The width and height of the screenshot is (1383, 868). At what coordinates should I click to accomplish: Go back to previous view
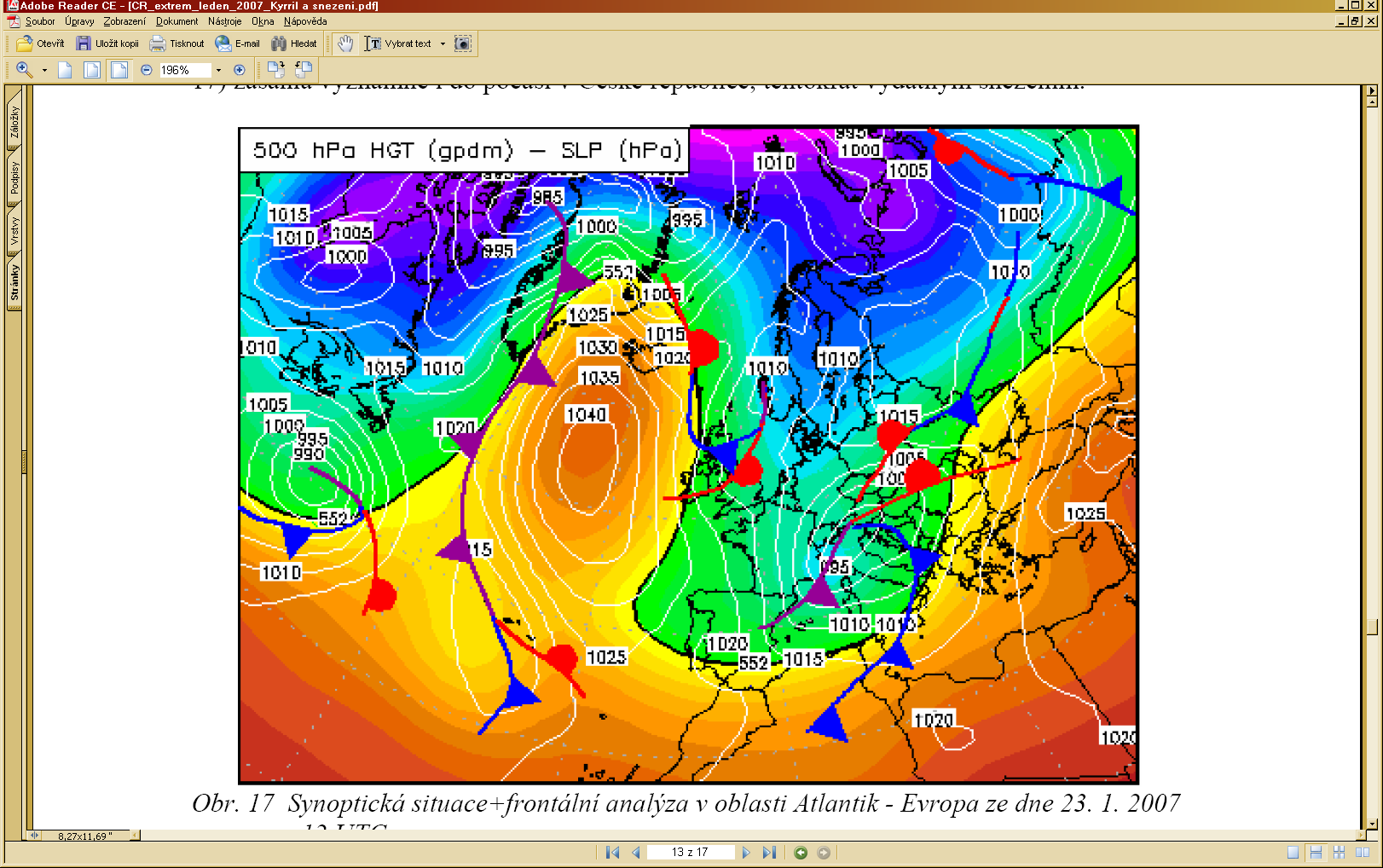[x=800, y=853]
